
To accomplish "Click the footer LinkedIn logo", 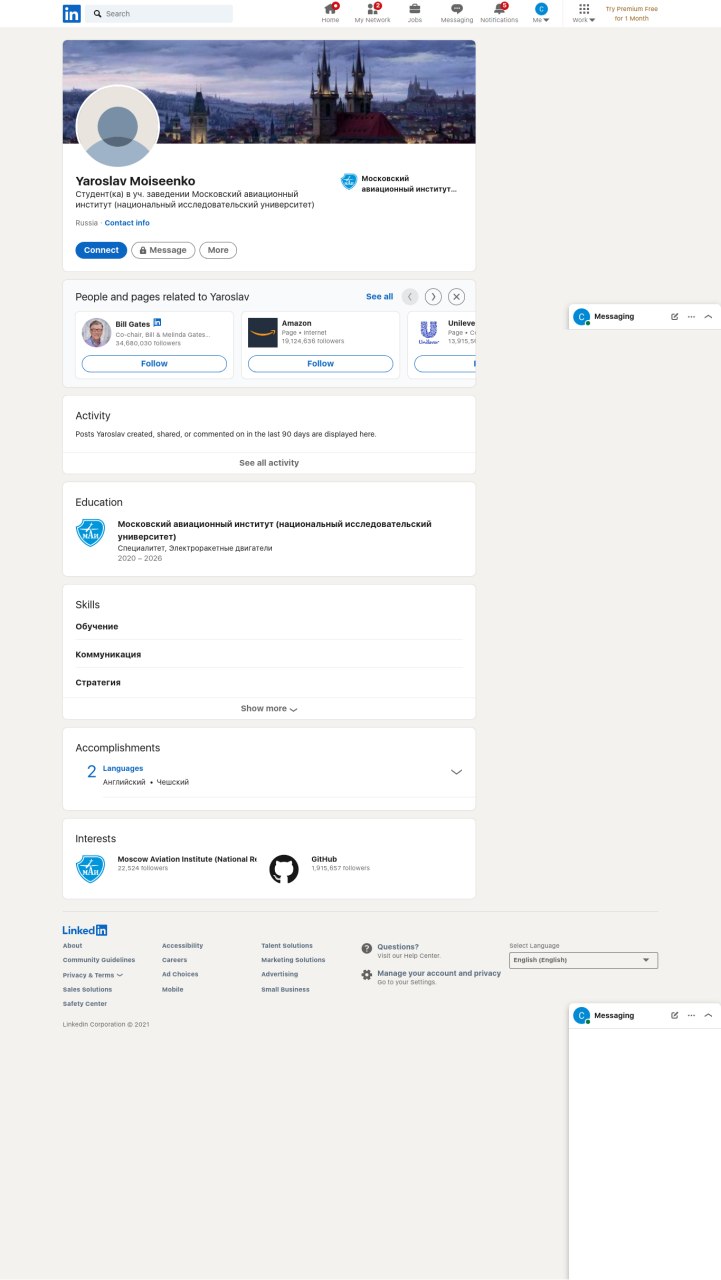I will coord(85,930).
